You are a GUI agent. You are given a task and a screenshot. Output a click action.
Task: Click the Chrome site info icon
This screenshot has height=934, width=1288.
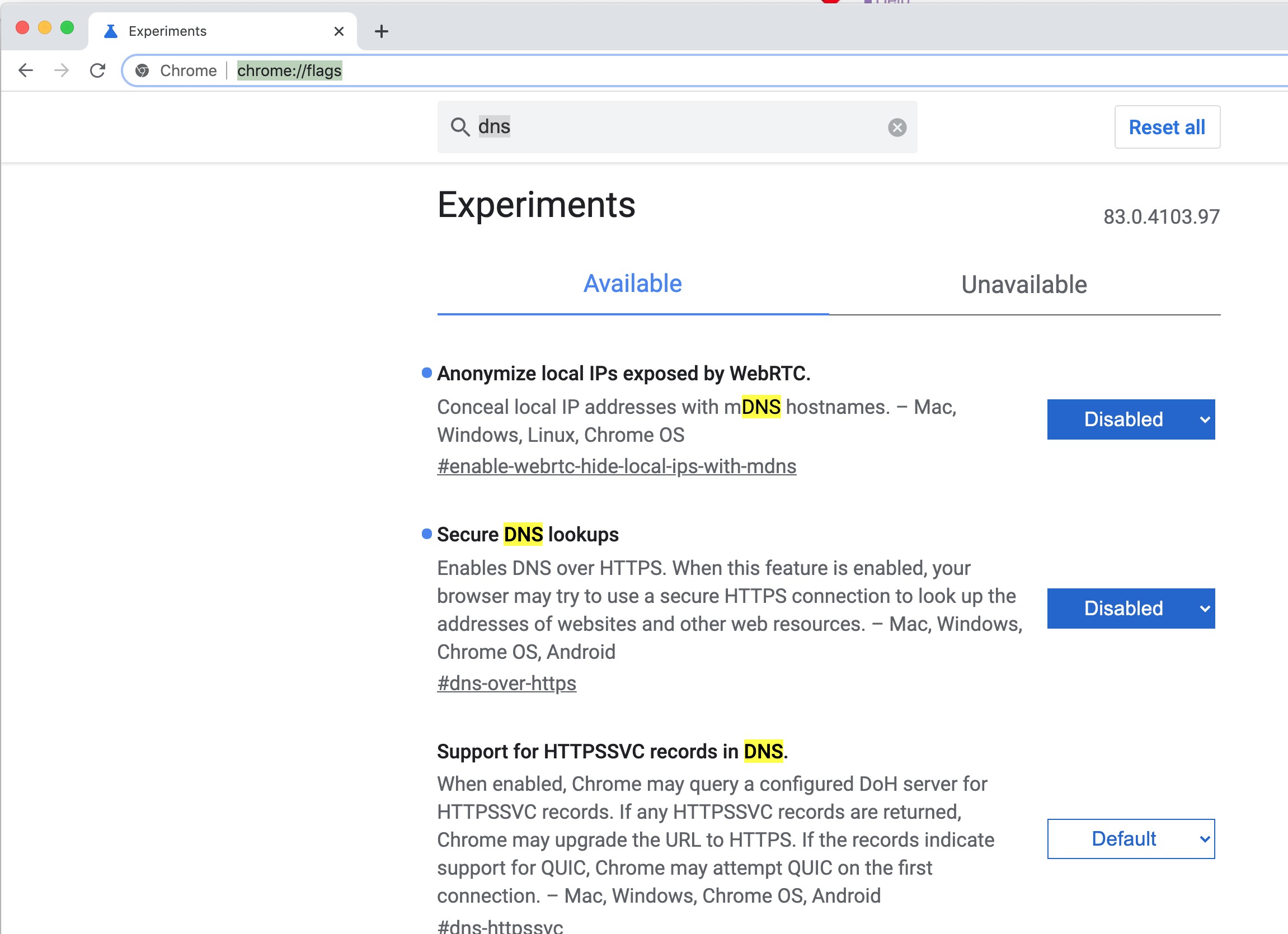[x=142, y=70]
